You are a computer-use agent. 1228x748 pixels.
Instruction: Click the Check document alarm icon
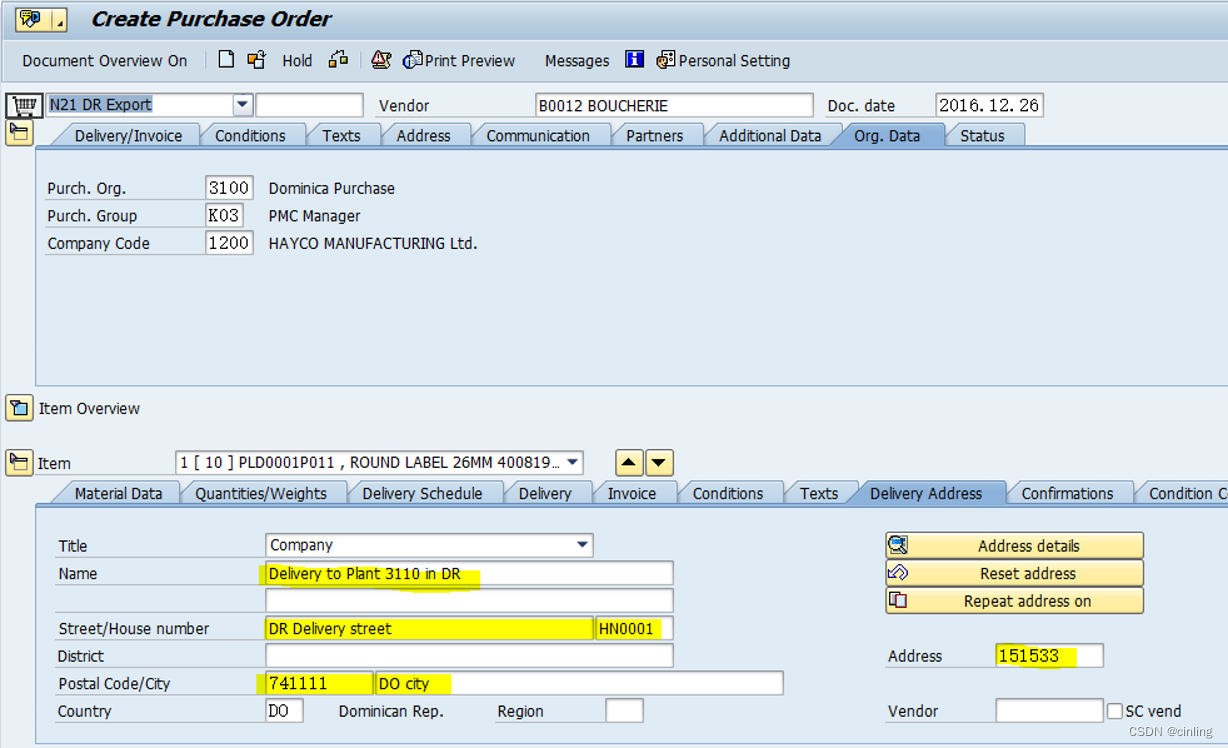[381, 60]
